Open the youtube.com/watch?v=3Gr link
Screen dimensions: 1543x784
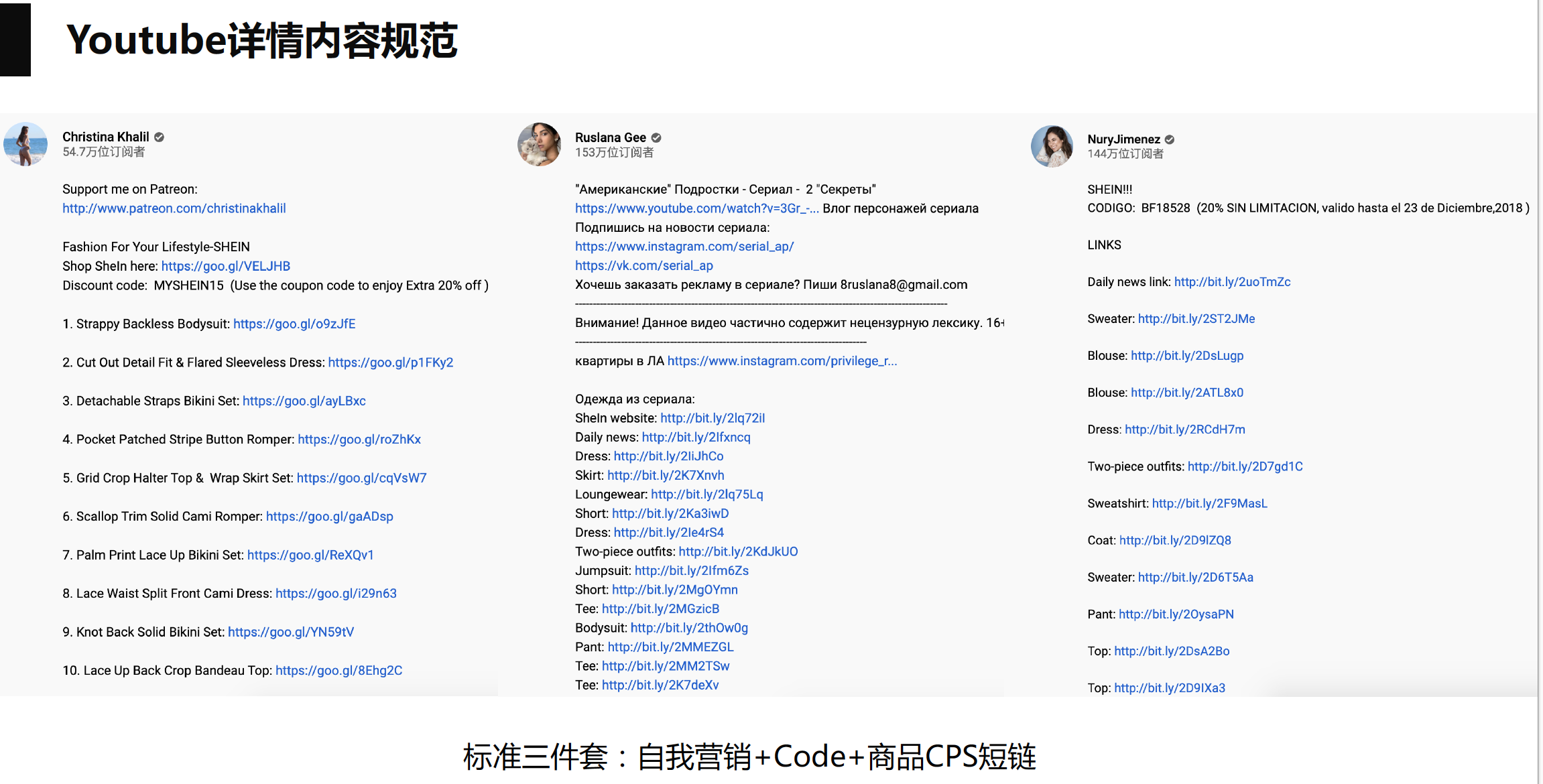[697, 208]
